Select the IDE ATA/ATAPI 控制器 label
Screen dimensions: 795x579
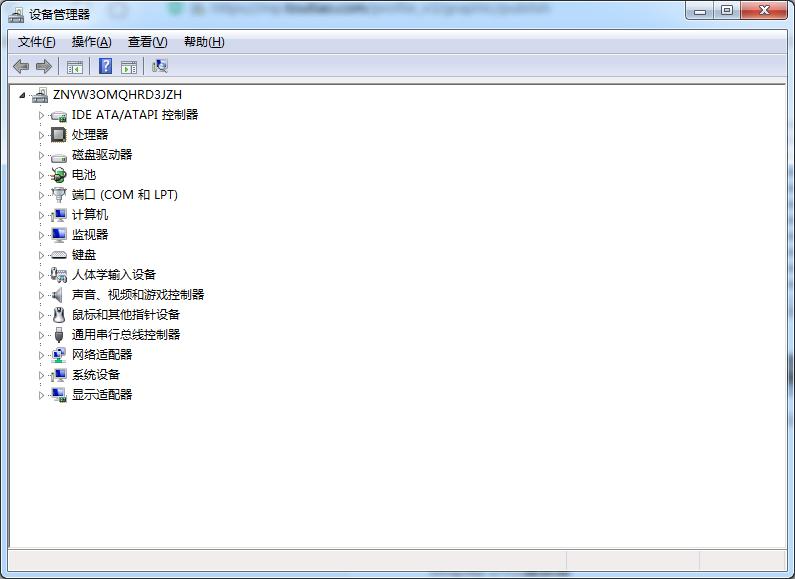pyautogui.click(x=135, y=115)
